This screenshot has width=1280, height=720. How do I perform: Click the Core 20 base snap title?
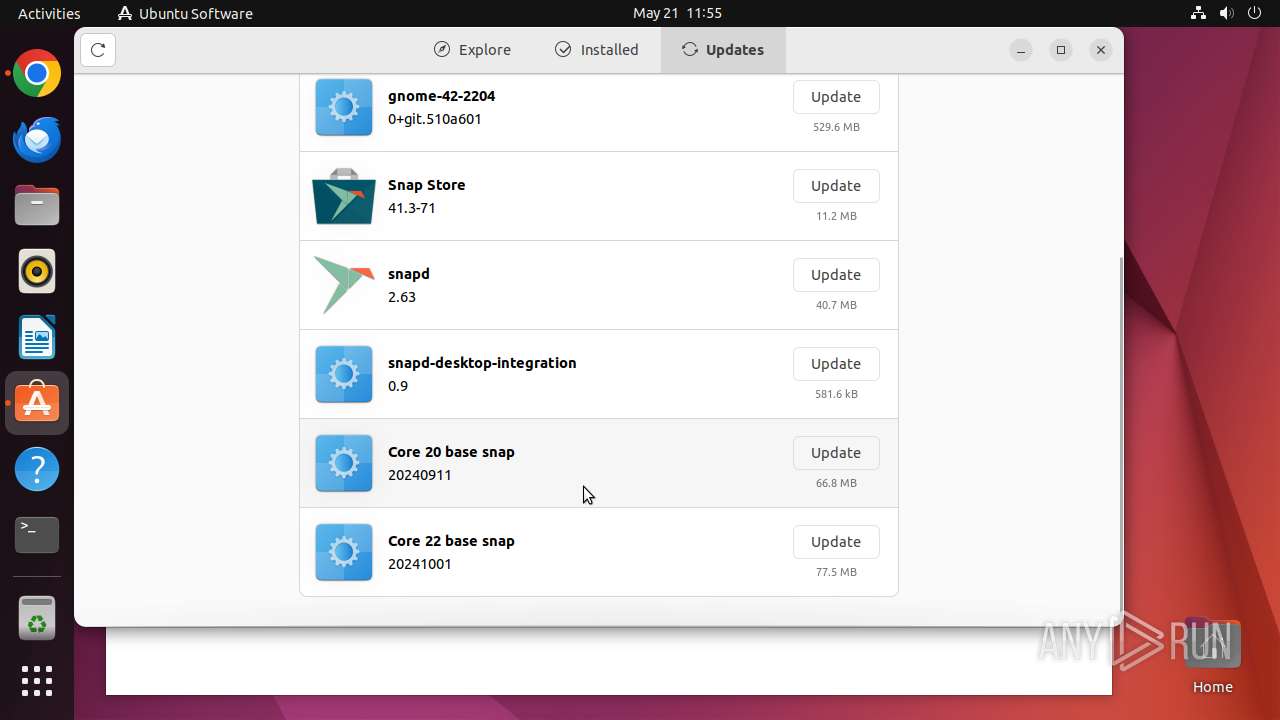[451, 452]
